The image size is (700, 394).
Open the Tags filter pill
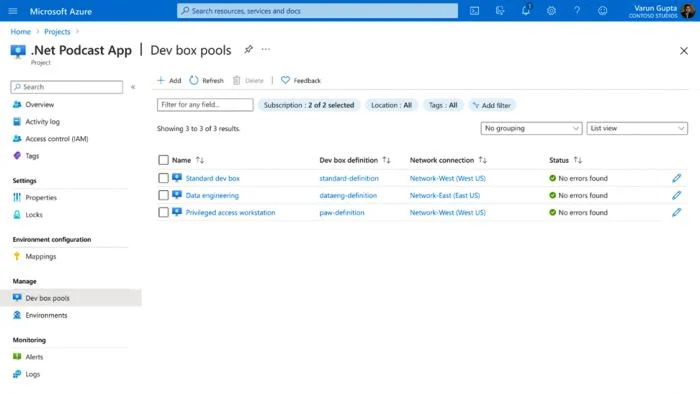pos(443,105)
